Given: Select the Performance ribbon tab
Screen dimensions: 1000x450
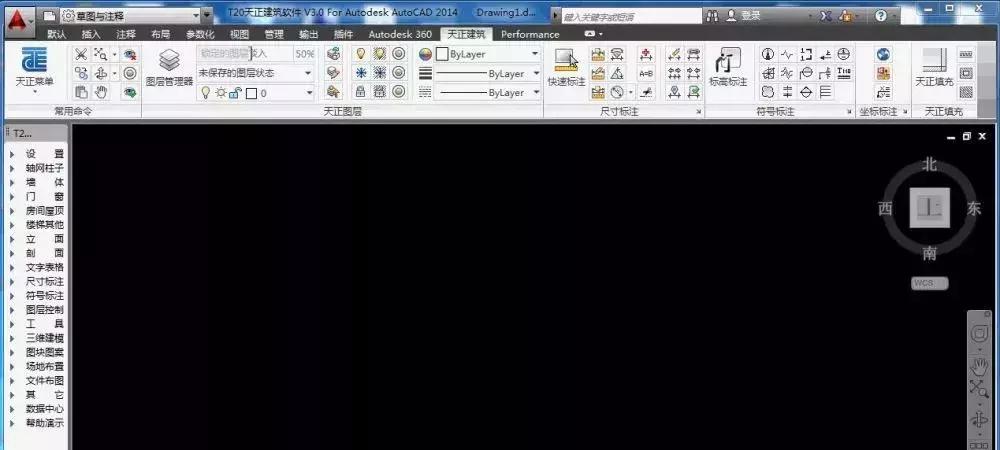Looking at the screenshot, I should (x=530, y=34).
